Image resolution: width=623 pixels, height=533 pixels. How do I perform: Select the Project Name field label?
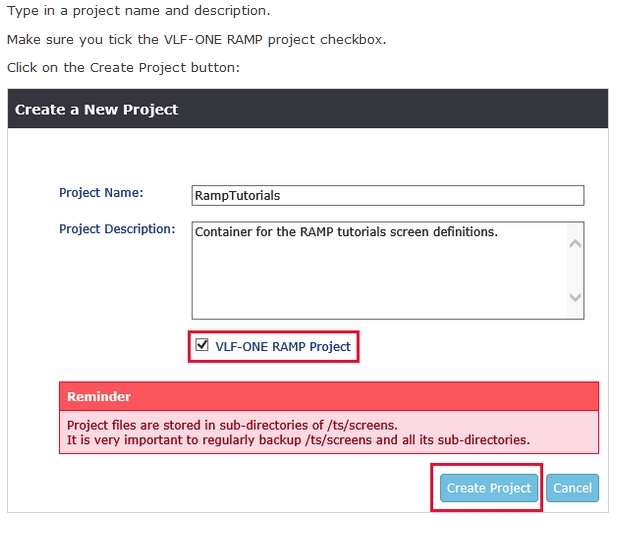[101, 193]
